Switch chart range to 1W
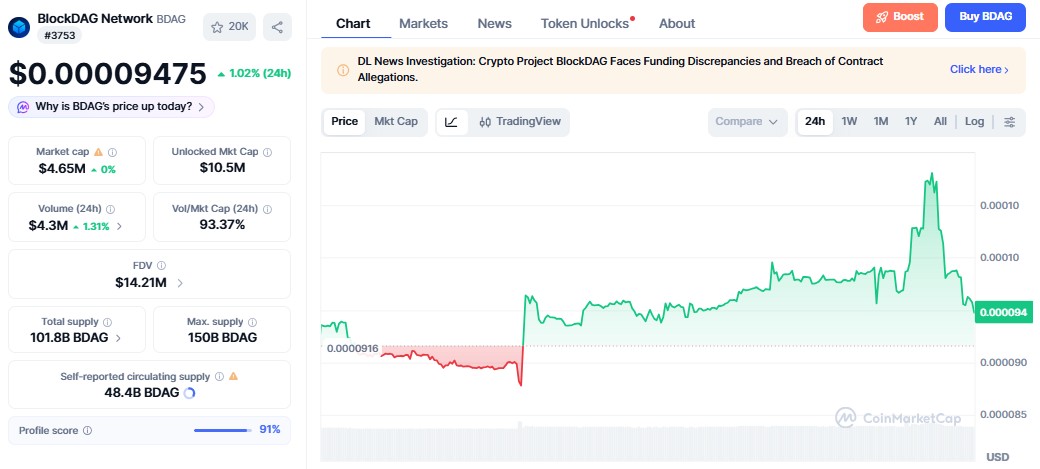This screenshot has width=1040, height=469. [x=849, y=121]
